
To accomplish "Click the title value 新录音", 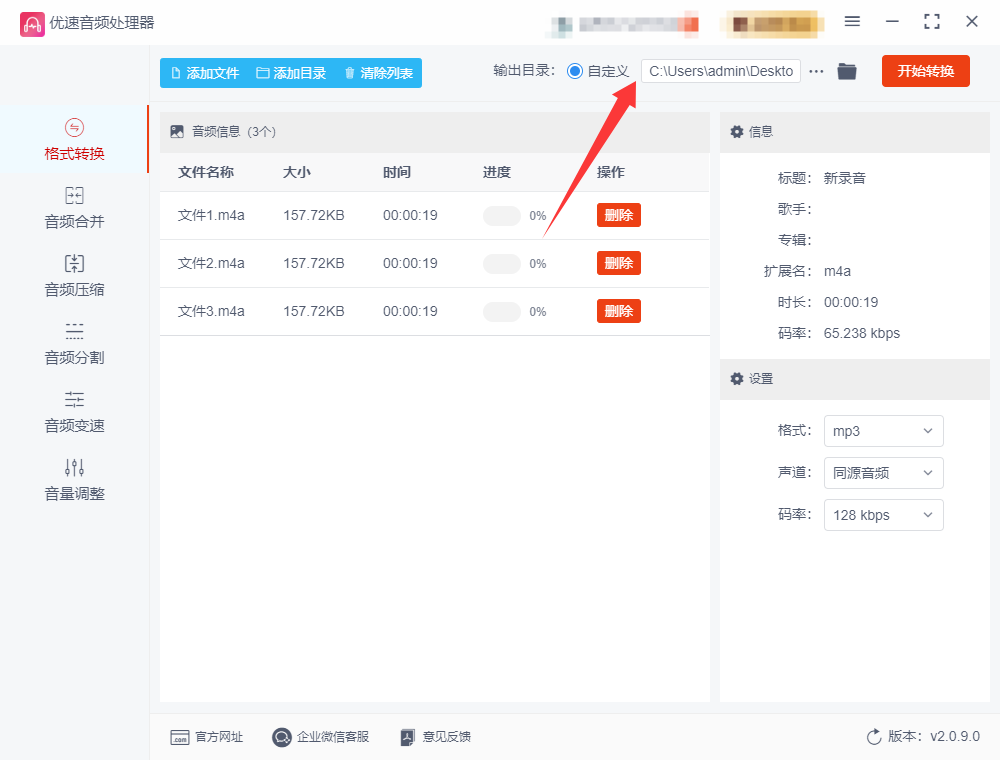I will [x=844, y=178].
